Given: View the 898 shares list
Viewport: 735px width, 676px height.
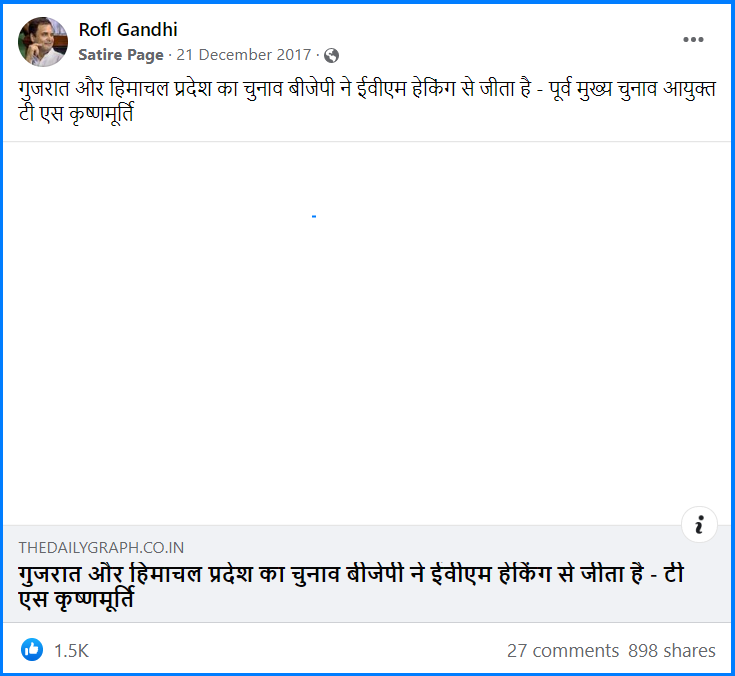Looking at the screenshot, I should (x=672, y=651).
